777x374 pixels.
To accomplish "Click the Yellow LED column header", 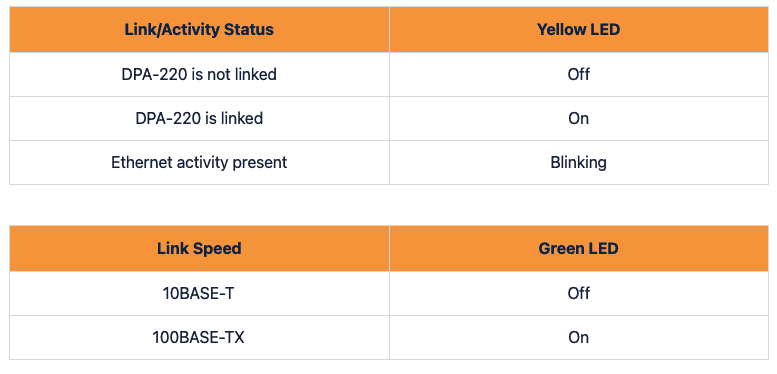I will point(579,29).
